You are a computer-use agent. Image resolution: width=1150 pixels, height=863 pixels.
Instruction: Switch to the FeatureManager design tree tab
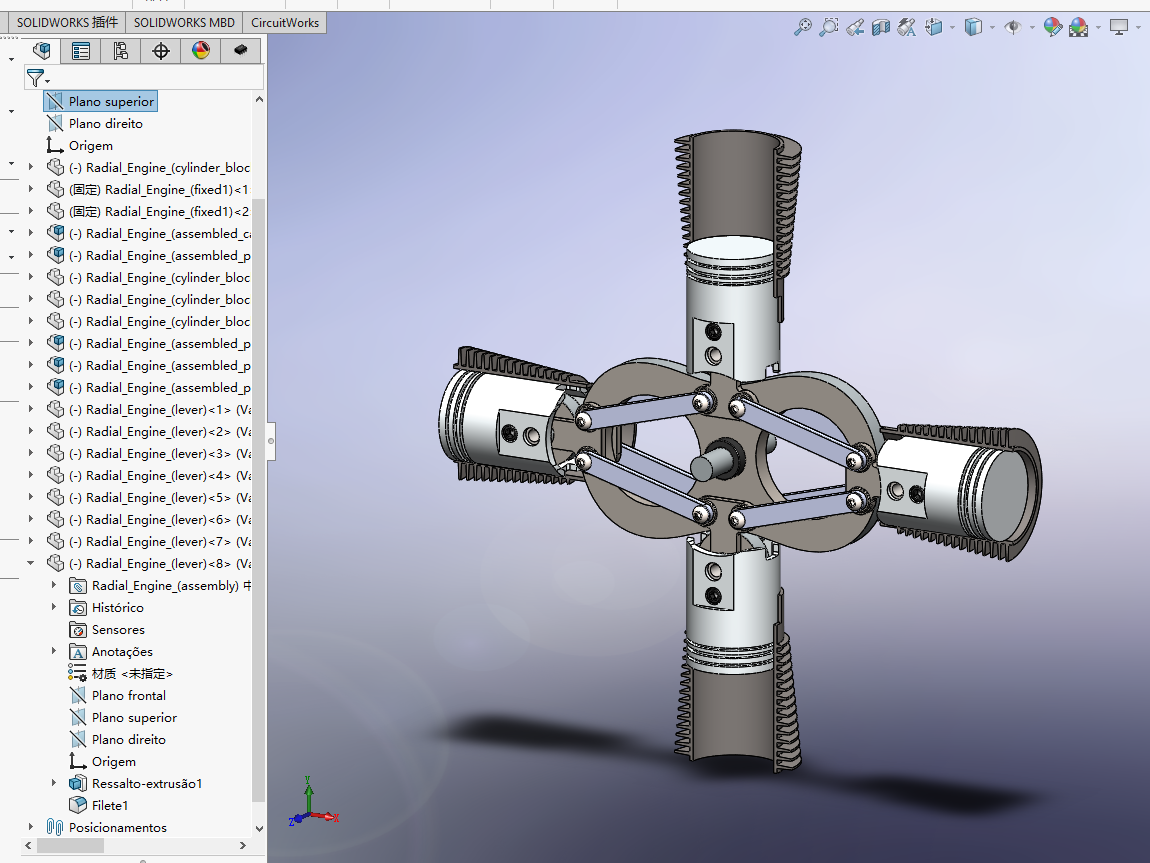coord(42,51)
